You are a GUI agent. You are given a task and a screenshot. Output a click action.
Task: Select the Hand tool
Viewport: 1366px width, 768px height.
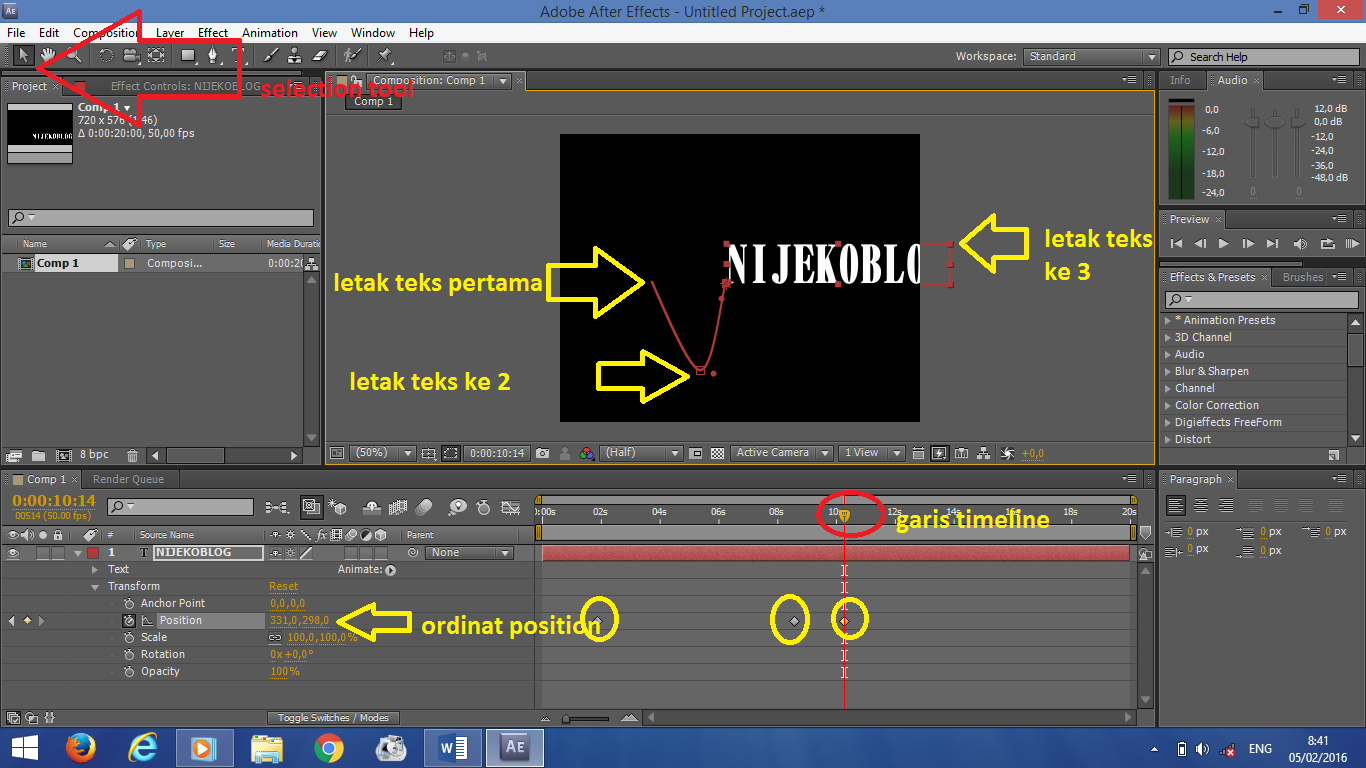pyautogui.click(x=47, y=55)
